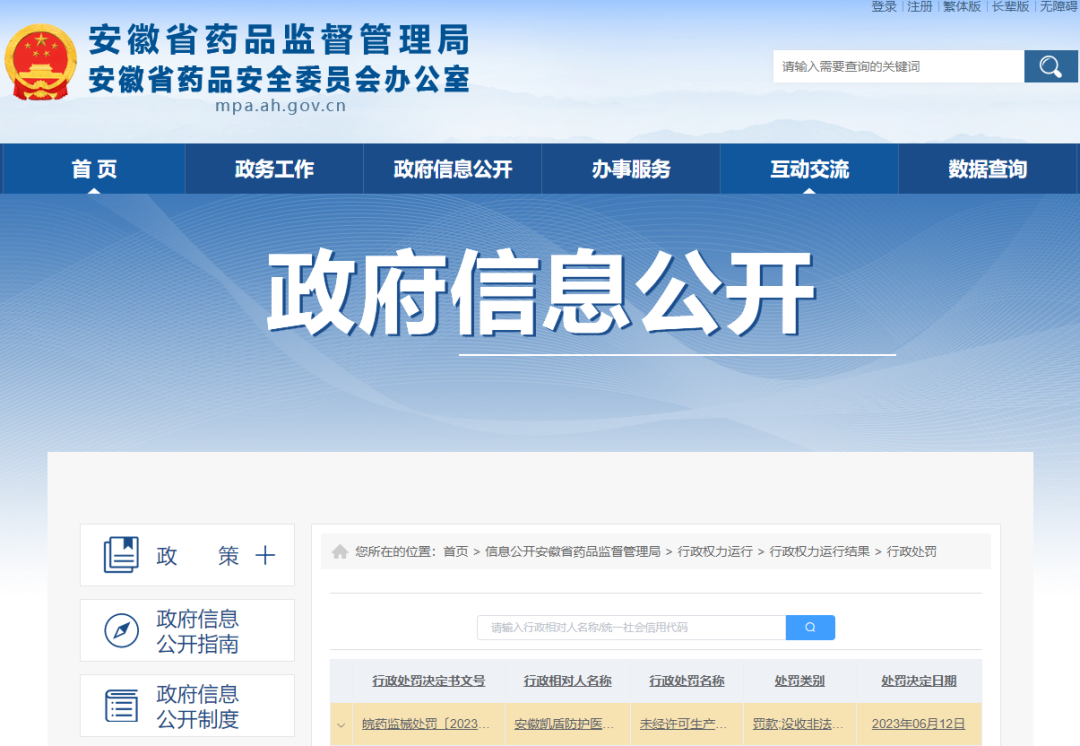Open the 政务工作 navigation menu

[274, 169]
